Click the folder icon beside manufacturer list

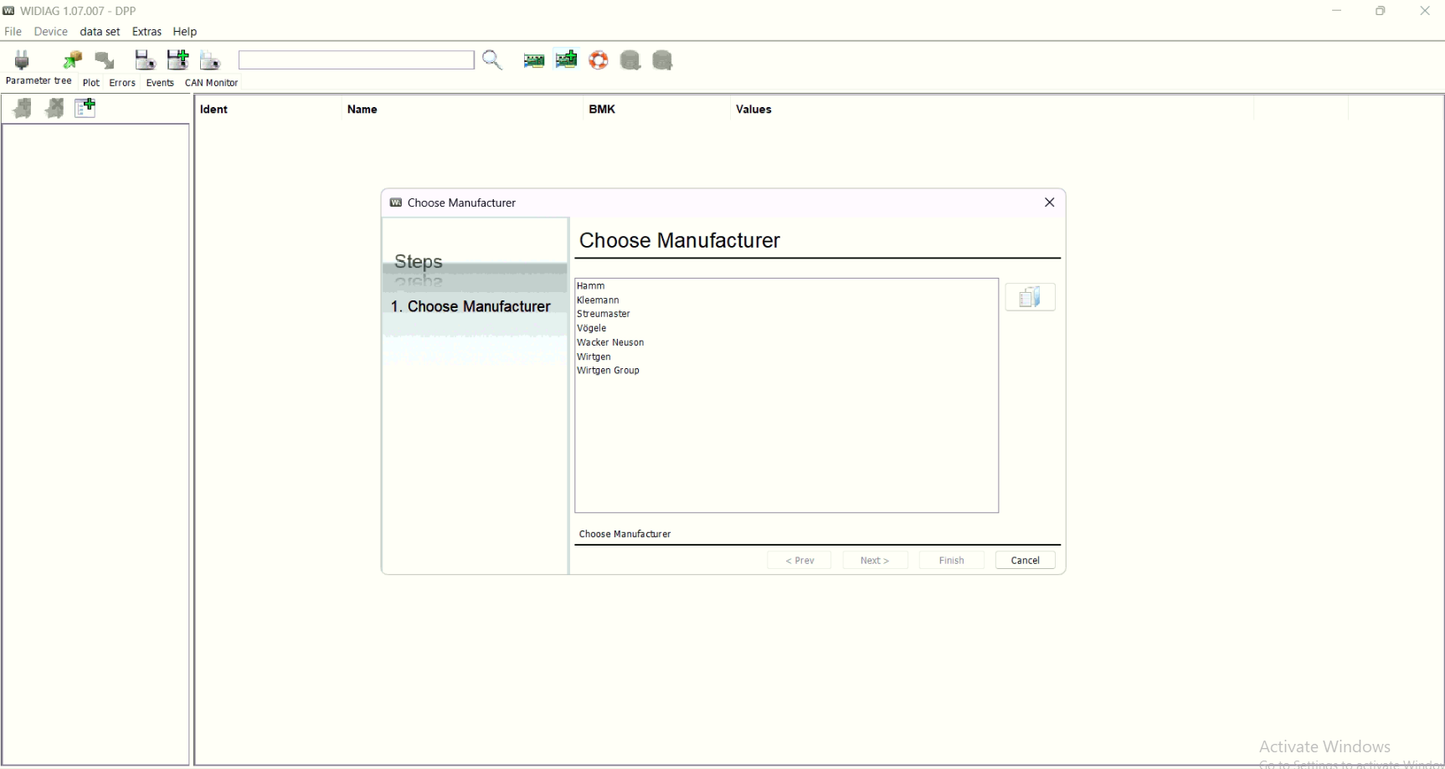[x=1030, y=297]
